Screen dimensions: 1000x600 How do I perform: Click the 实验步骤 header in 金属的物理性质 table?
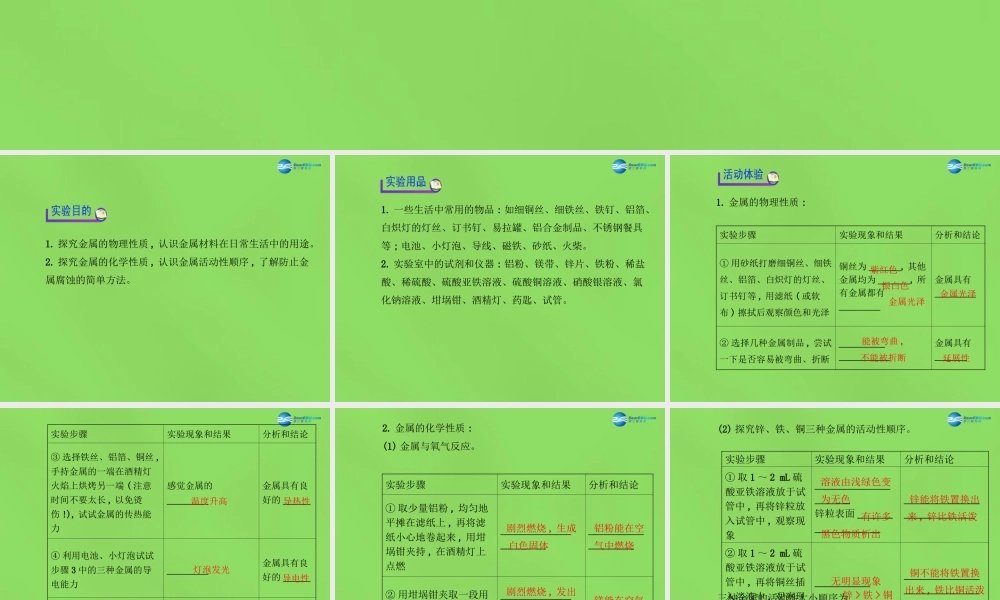[741, 235]
